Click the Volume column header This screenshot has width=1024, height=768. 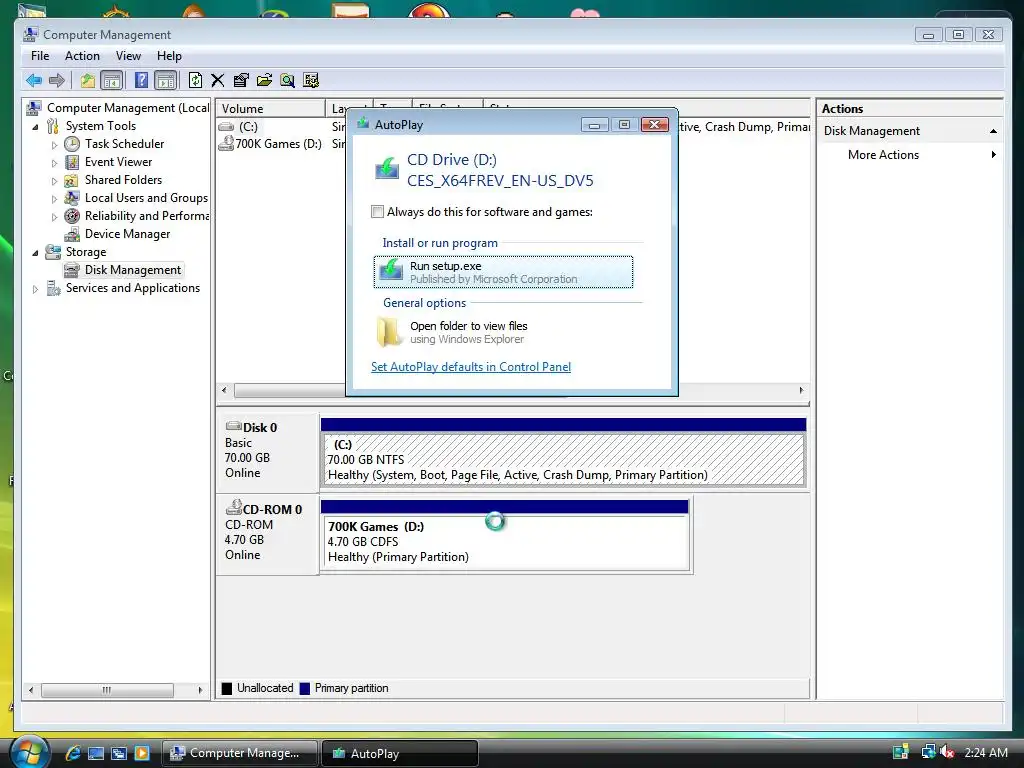click(x=270, y=108)
